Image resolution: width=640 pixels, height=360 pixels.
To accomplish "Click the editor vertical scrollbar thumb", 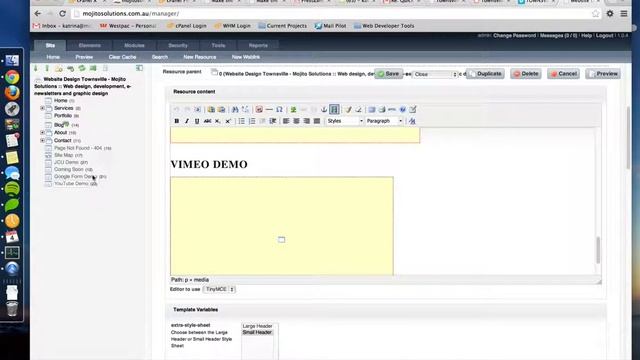I will 598,250.
